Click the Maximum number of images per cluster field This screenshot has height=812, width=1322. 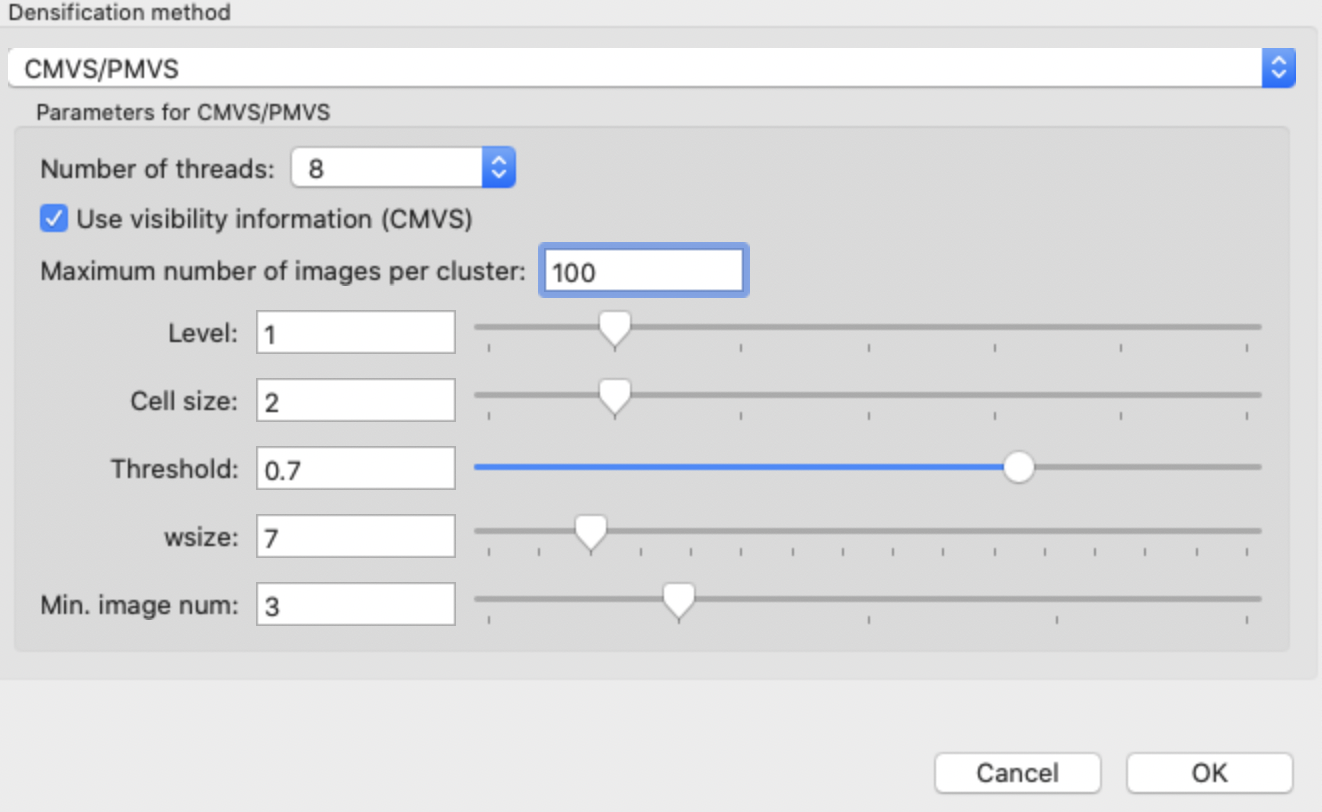(x=643, y=271)
